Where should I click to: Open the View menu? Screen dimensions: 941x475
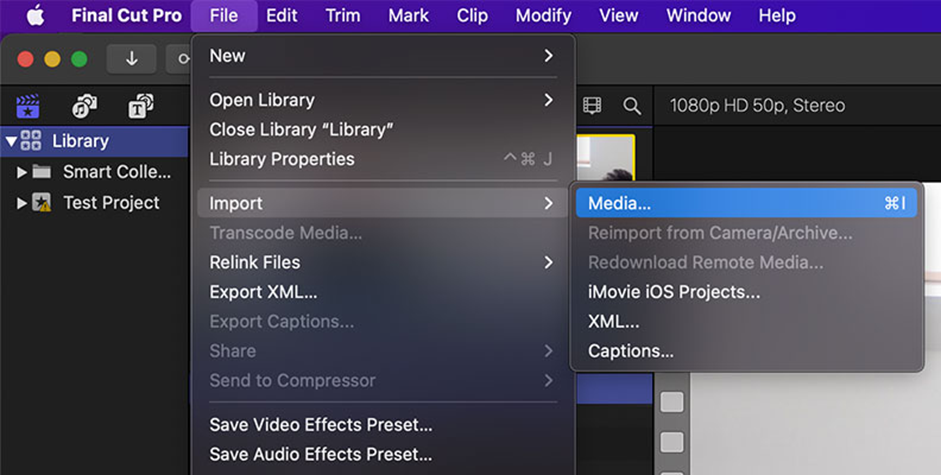(619, 16)
